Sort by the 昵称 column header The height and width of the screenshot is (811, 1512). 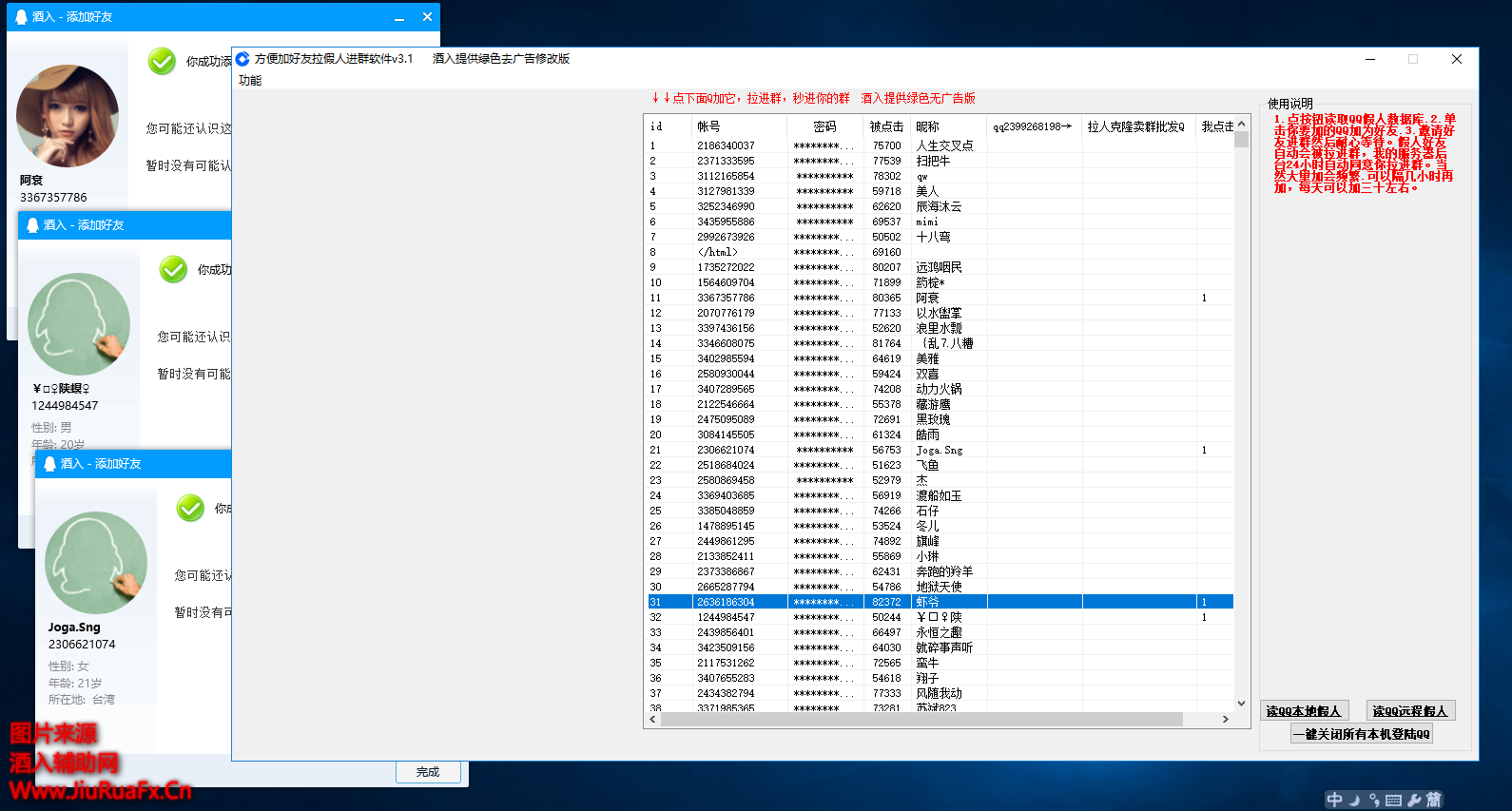tap(948, 126)
